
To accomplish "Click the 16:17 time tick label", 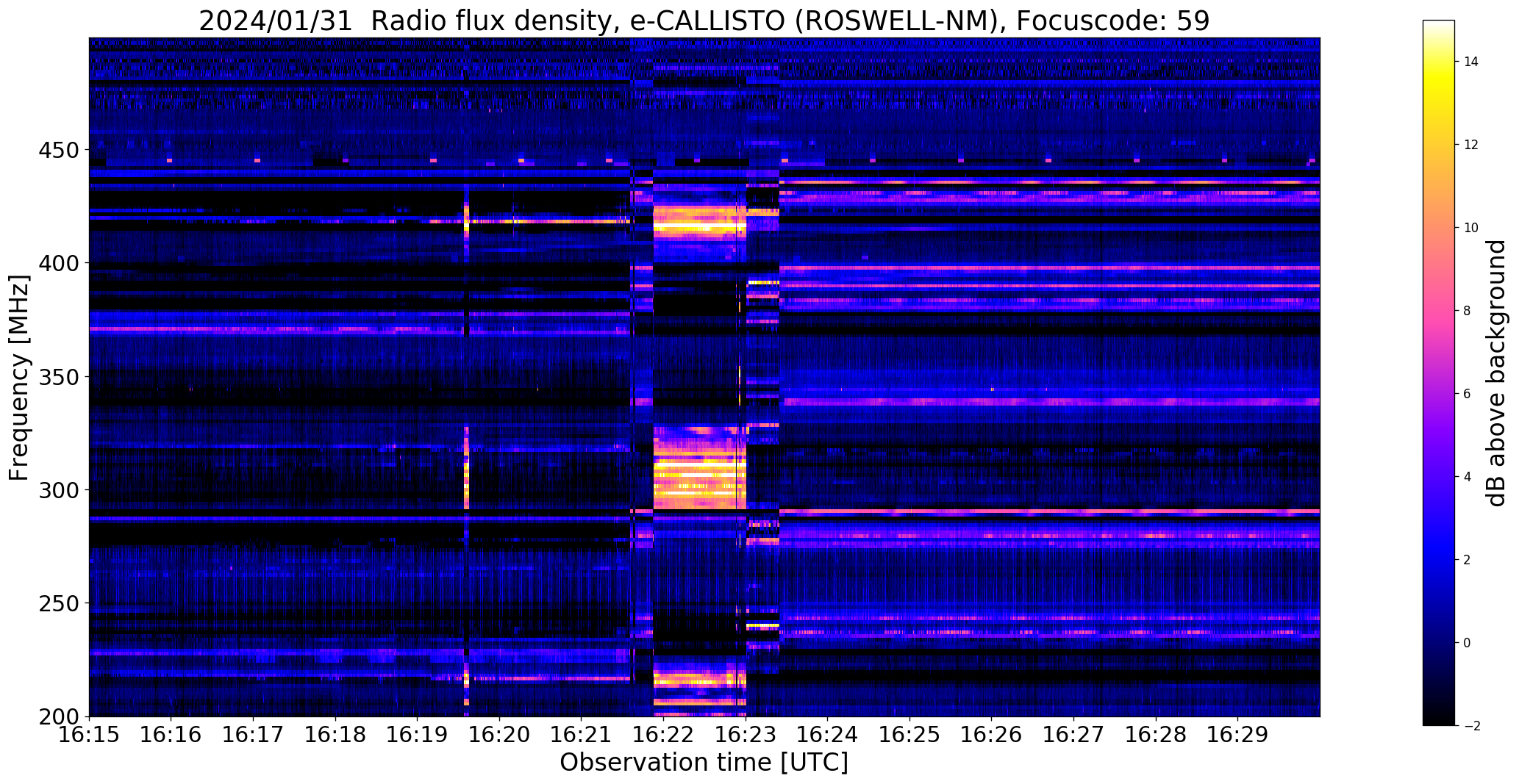I will point(254,734).
